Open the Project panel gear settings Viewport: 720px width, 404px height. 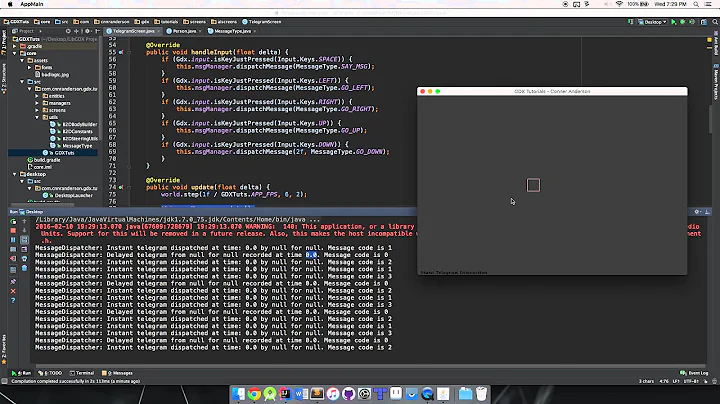coord(87,31)
